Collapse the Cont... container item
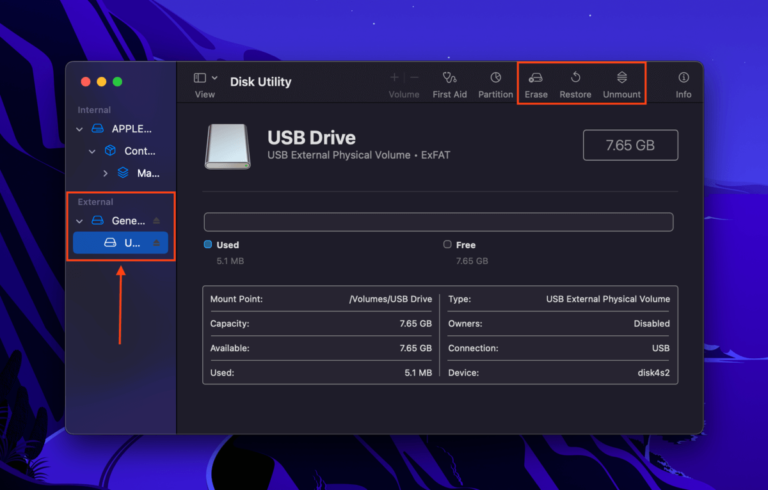This screenshot has height=490, width=768. tap(92, 151)
